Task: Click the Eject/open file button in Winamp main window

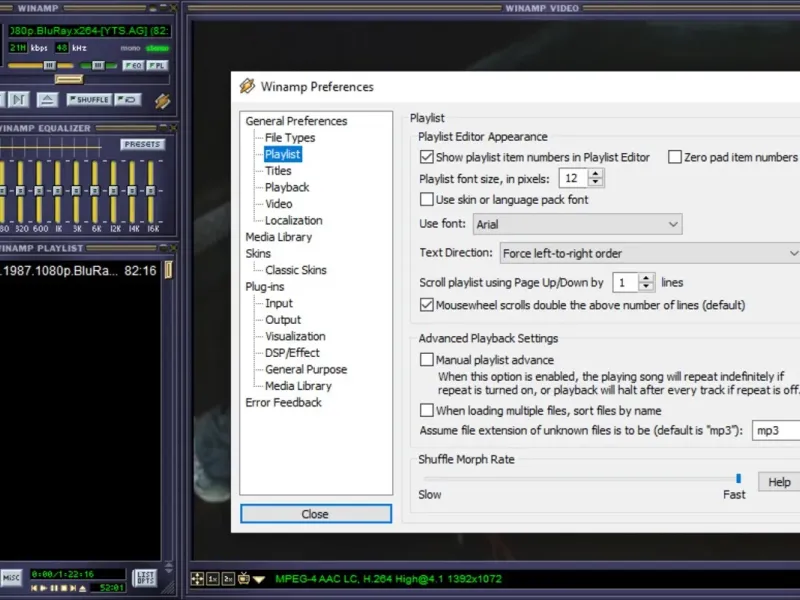Action: pos(47,99)
